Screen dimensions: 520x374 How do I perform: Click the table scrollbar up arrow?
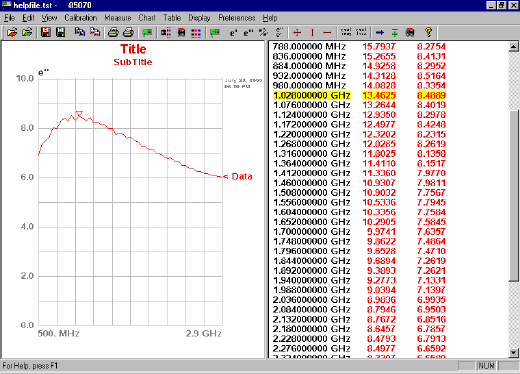pos(514,47)
